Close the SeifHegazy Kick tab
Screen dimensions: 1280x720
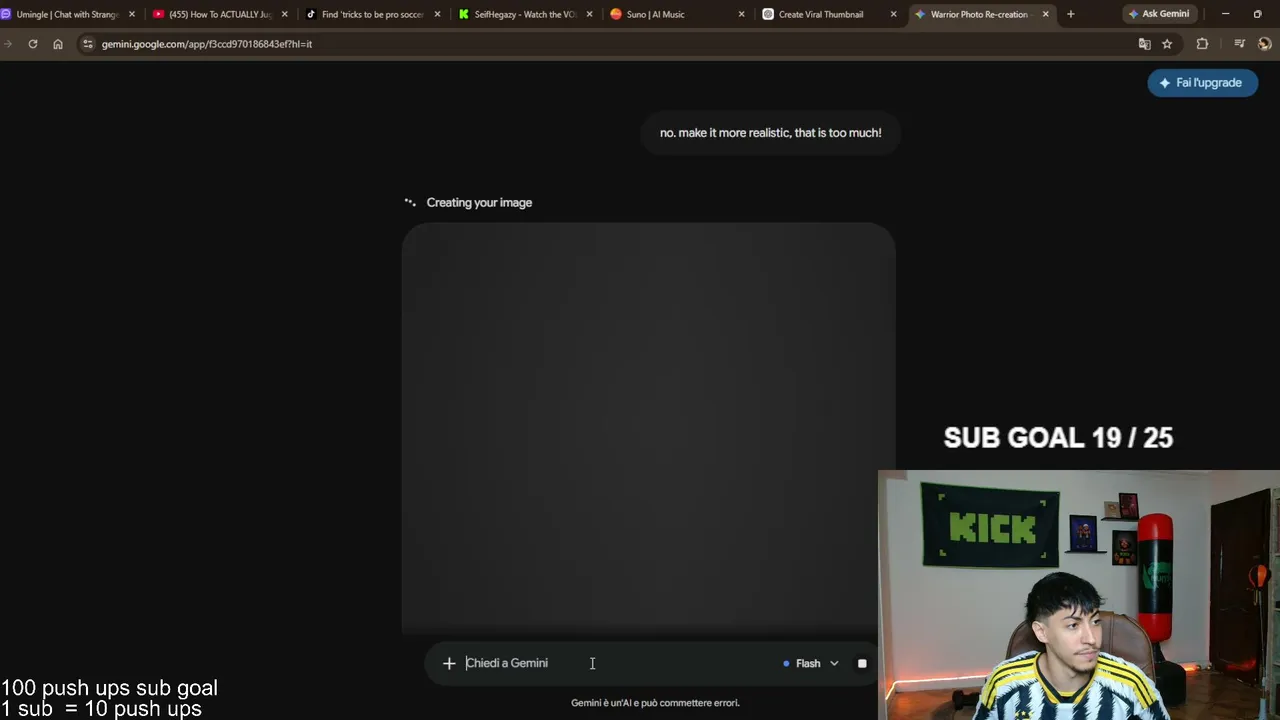[589, 14]
